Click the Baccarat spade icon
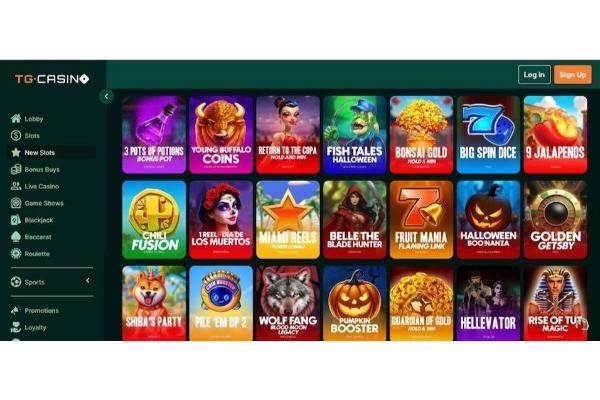The height and width of the screenshot is (400, 600). (x=16, y=237)
